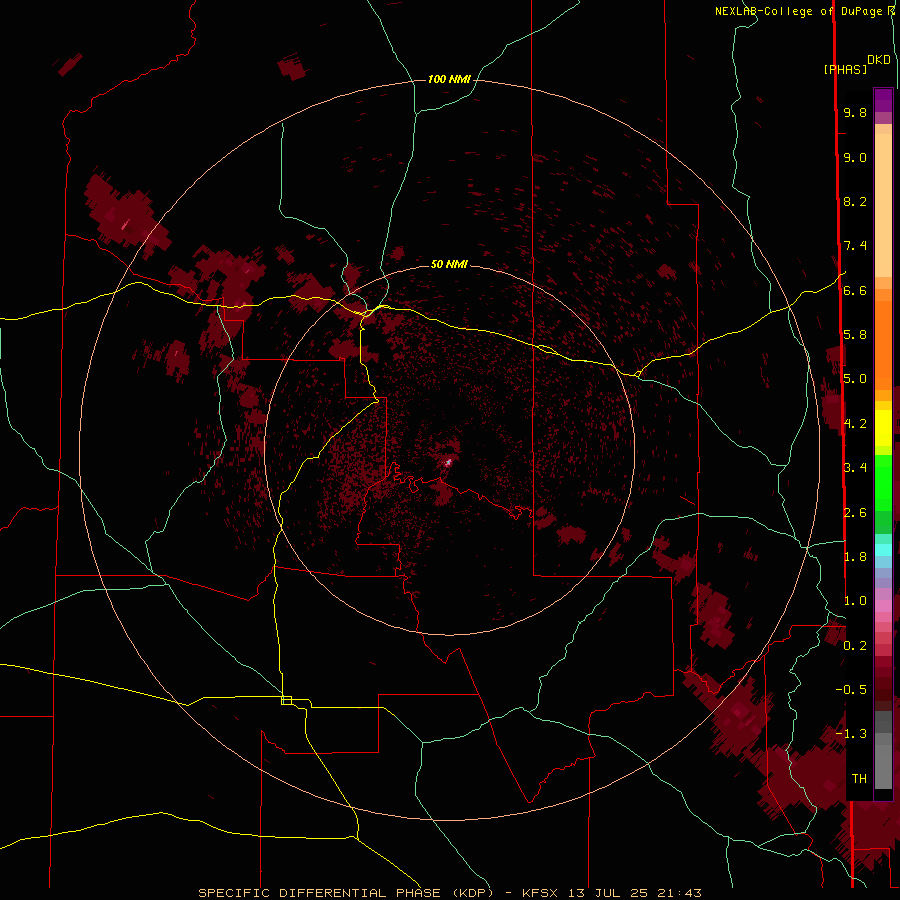The image size is (900, 900).
Task: Click the 5.0 value on the color scale
Action: pos(855,379)
